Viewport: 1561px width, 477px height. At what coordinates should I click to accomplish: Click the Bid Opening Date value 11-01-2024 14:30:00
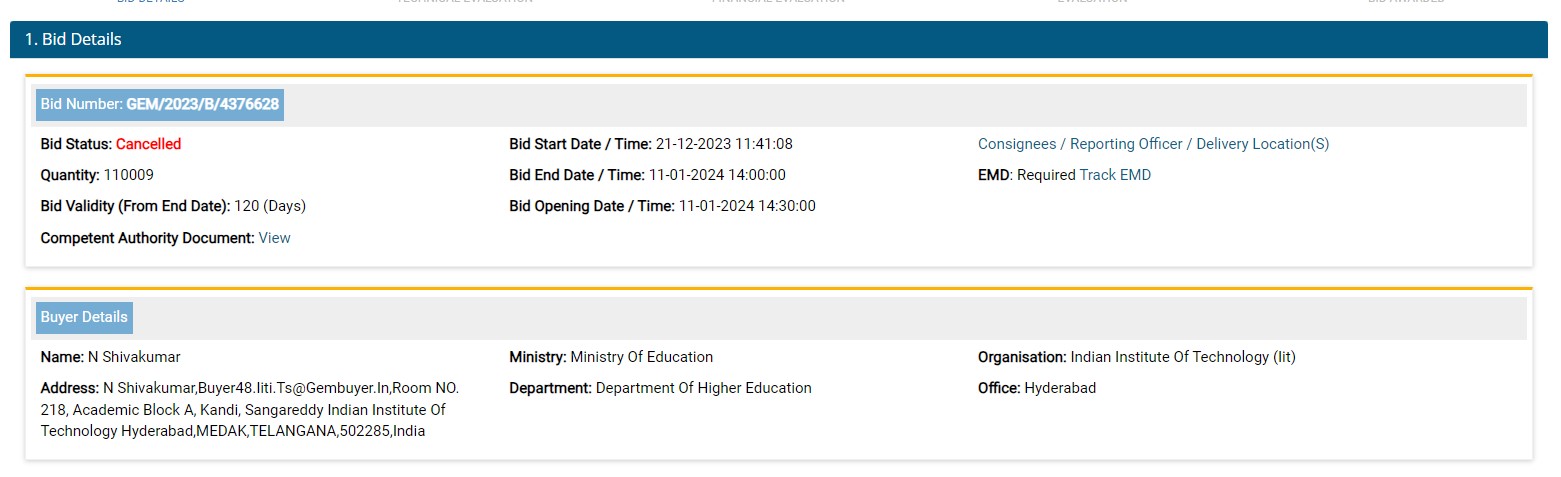tap(747, 206)
